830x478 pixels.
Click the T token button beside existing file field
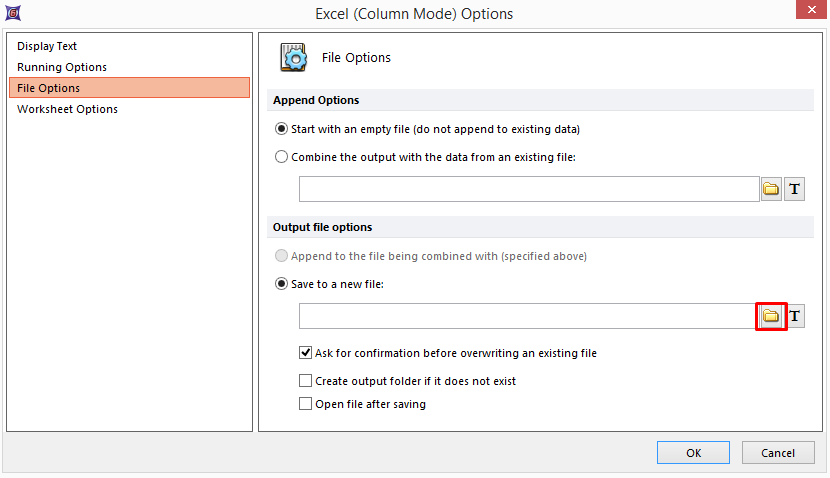(x=794, y=189)
